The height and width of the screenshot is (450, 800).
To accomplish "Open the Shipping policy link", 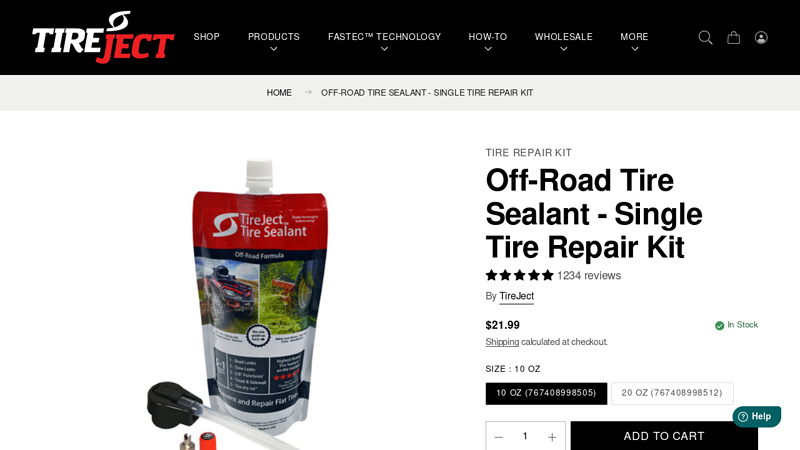I will [502, 342].
